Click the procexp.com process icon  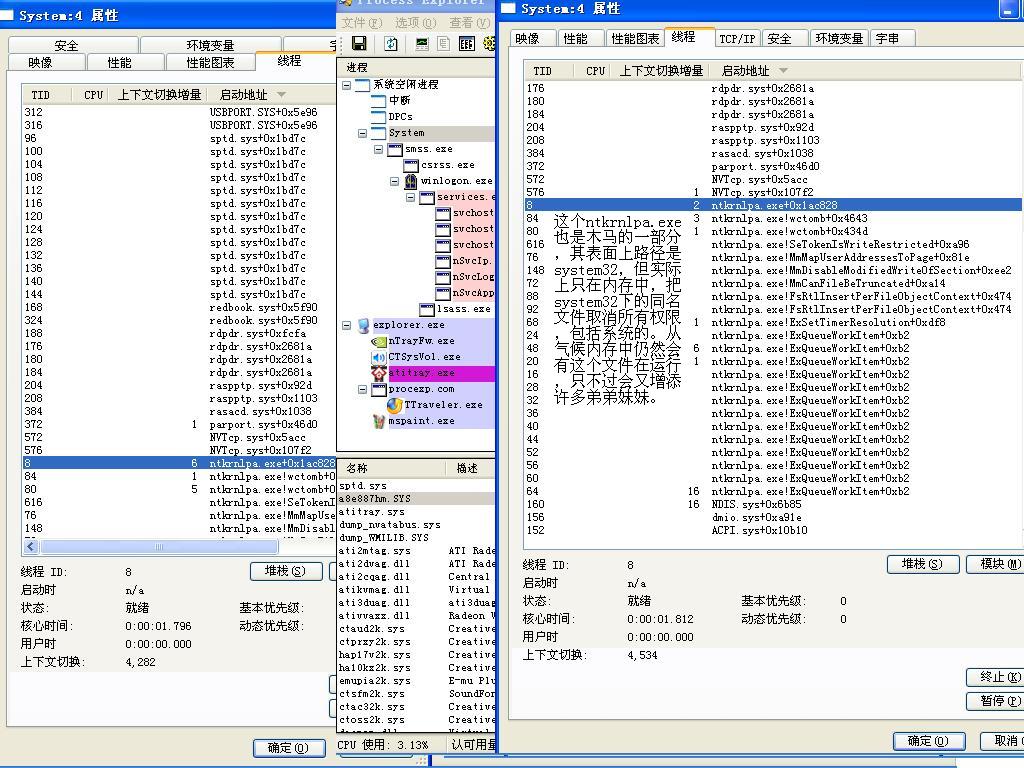tap(379, 389)
